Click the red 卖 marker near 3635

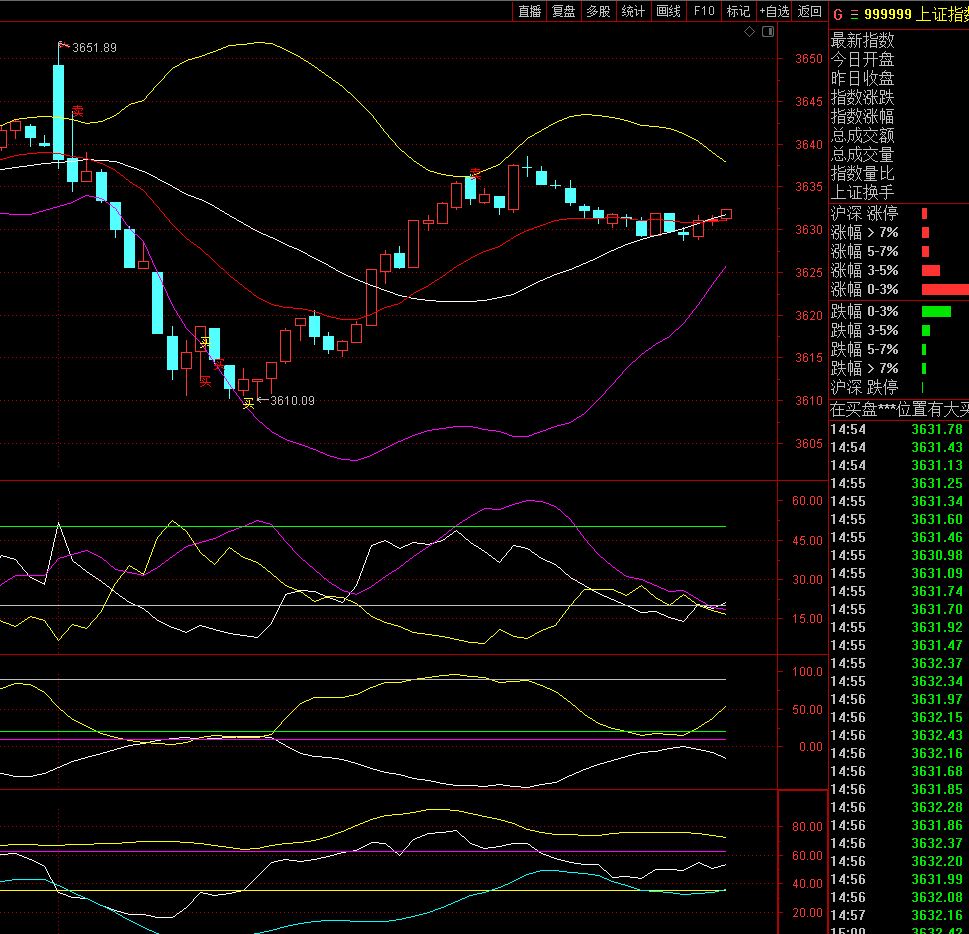475,174
